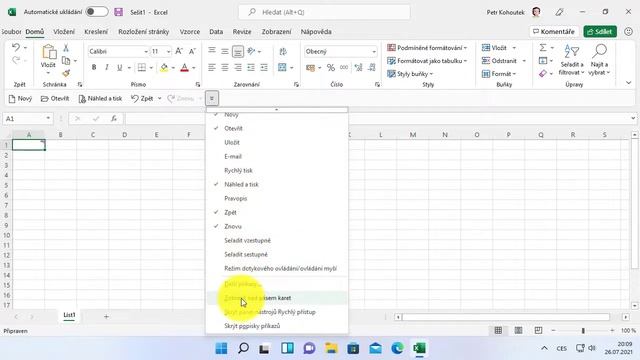The image size is (640, 360).
Task: Open Najít a vybrat magnifier
Action: click(x=599, y=60)
